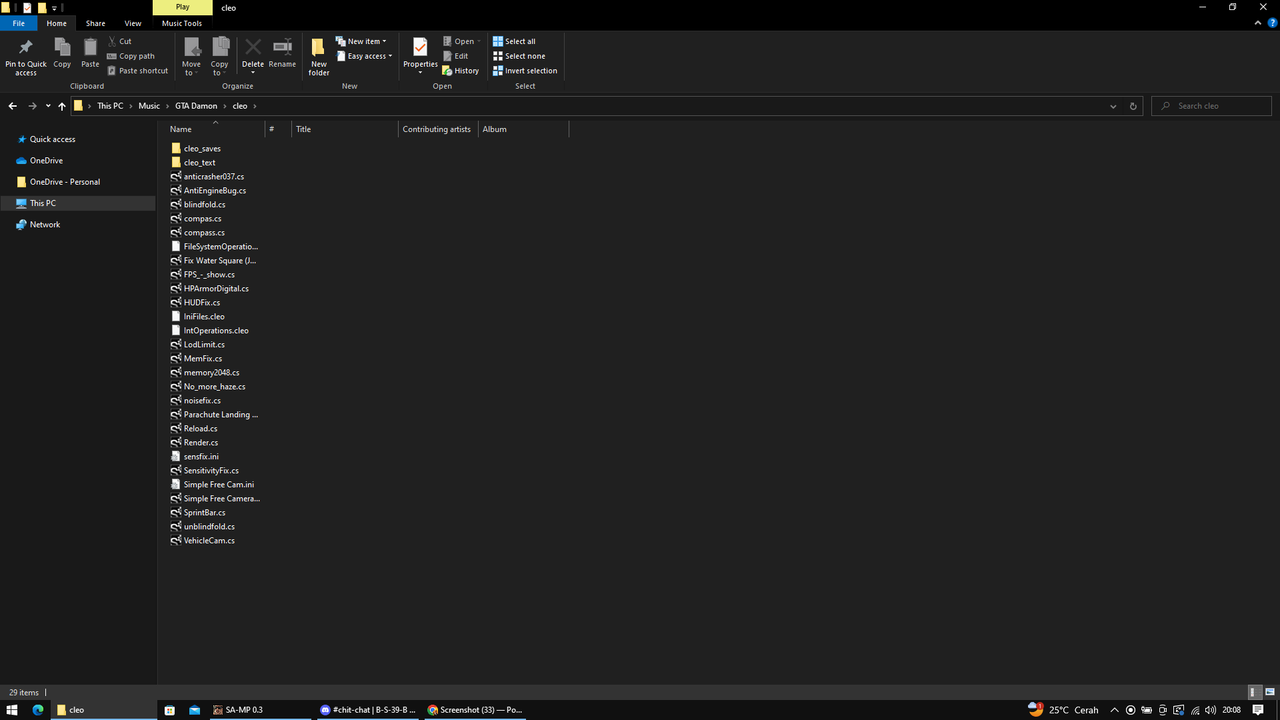Viewport: 1280px width, 720px height.
Task: Open Windows Start menu
Action: 13,710
